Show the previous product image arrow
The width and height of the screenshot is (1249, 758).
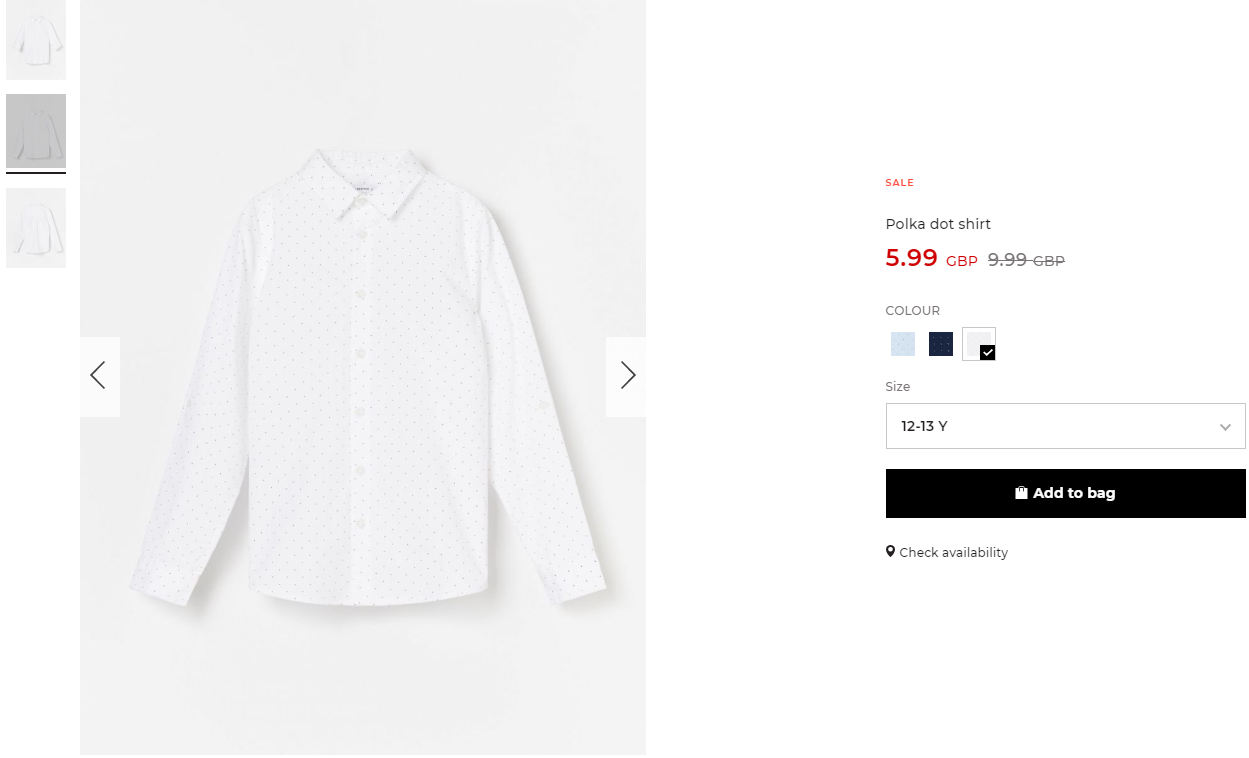[99, 376]
